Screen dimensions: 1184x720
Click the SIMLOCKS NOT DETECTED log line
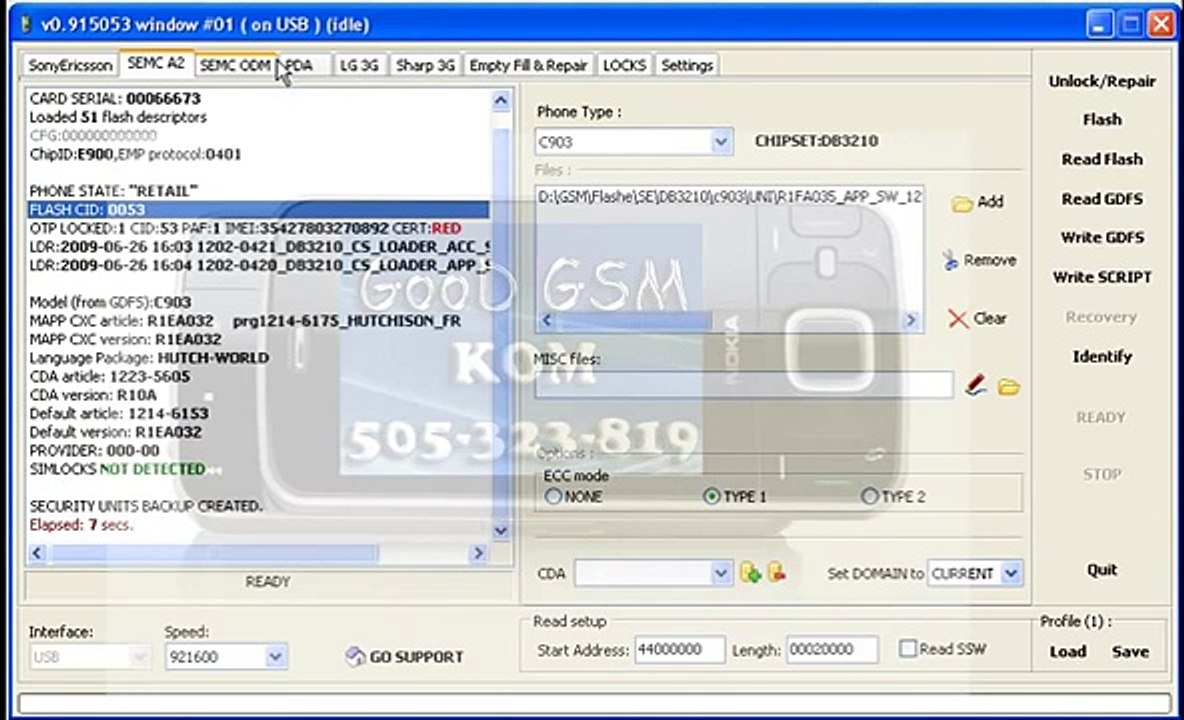click(117, 469)
